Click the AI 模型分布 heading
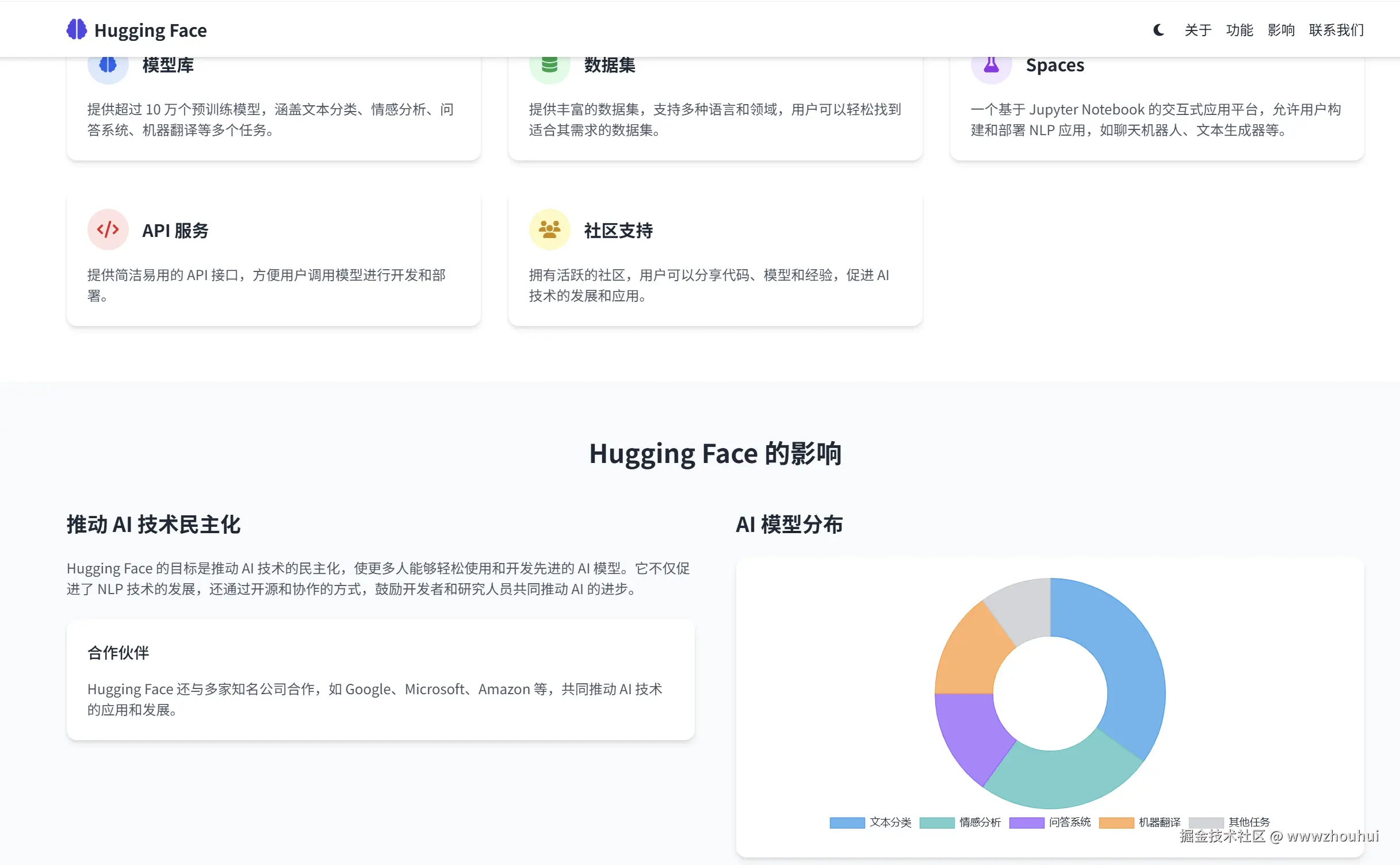The image size is (1400, 865). (790, 525)
